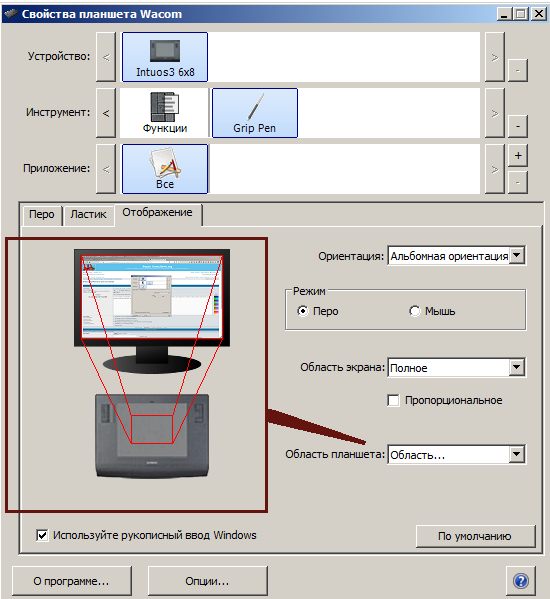Select the Все application icon
Viewport: 550px width, 599px height.
165,169
